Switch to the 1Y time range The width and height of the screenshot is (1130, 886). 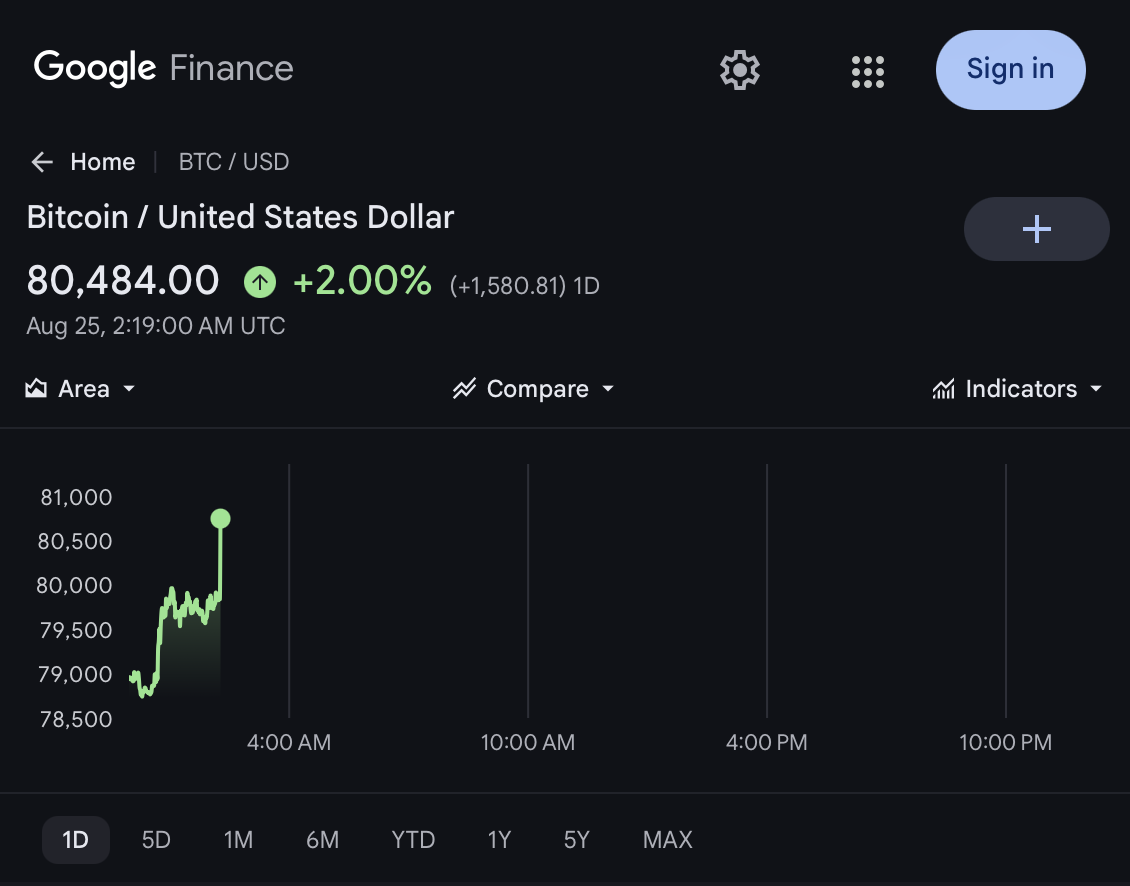click(499, 840)
